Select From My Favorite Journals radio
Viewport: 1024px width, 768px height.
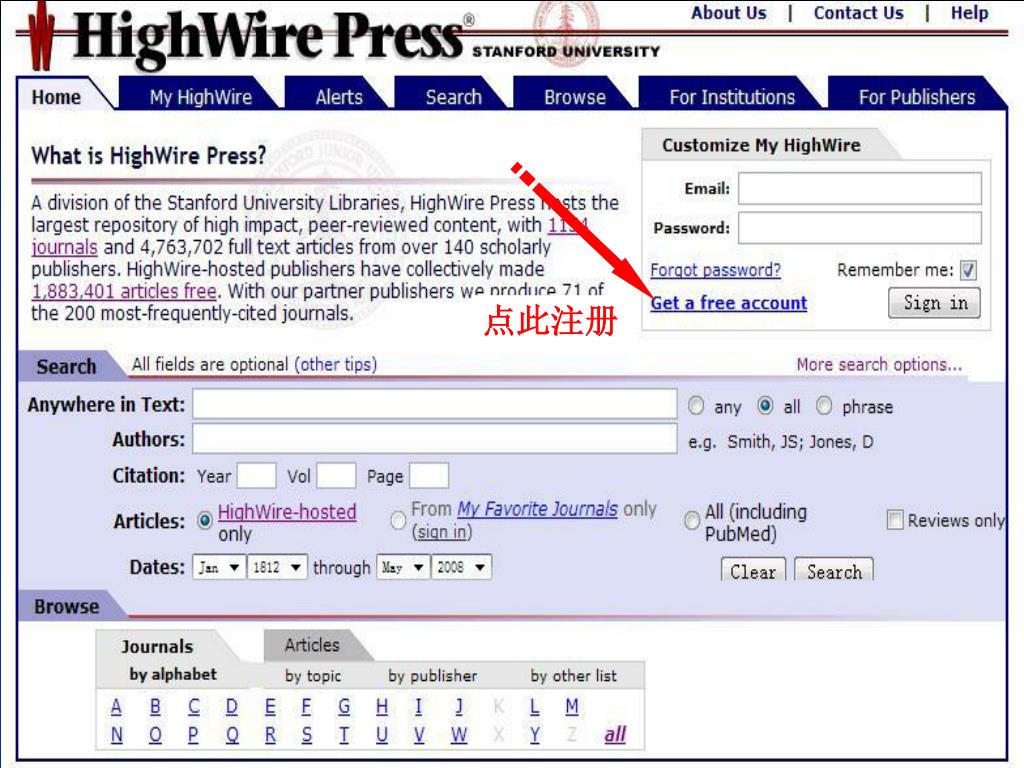pos(398,520)
